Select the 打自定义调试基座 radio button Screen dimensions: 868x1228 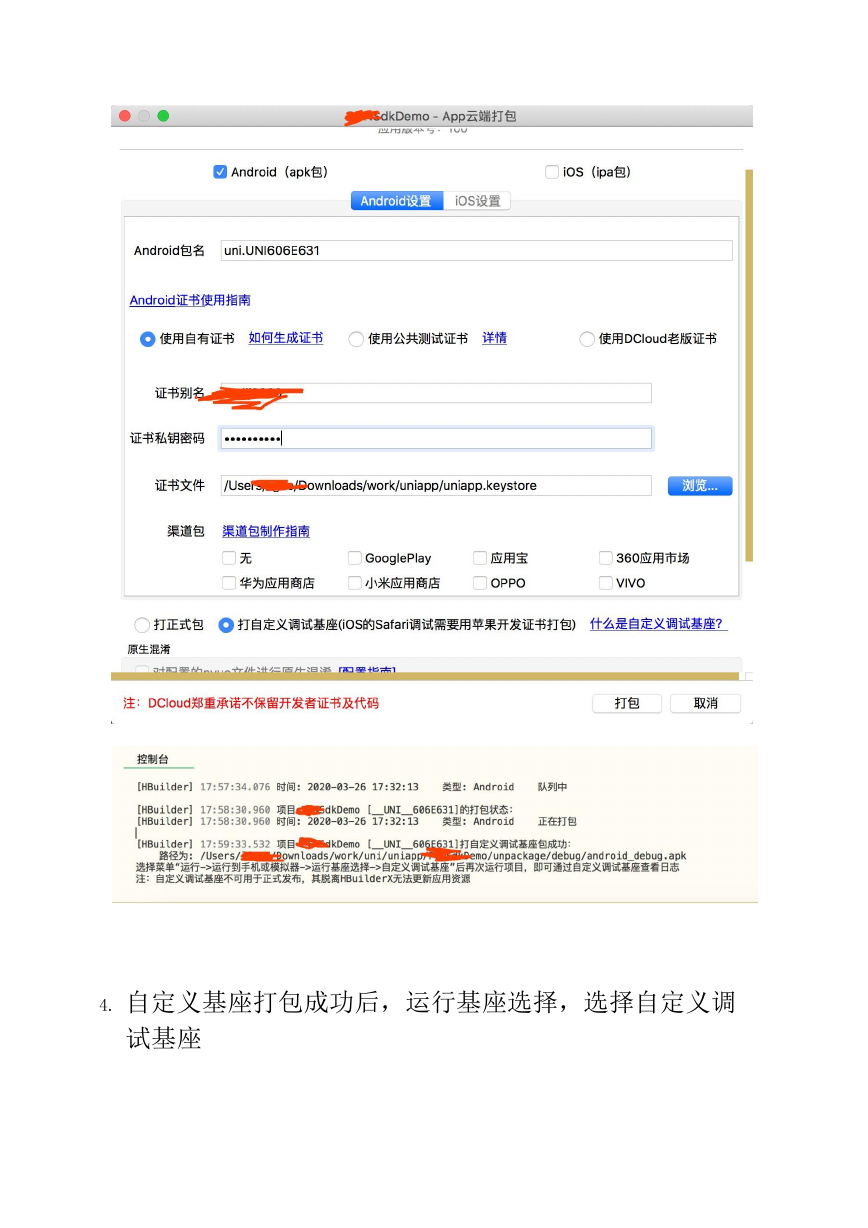[226, 625]
